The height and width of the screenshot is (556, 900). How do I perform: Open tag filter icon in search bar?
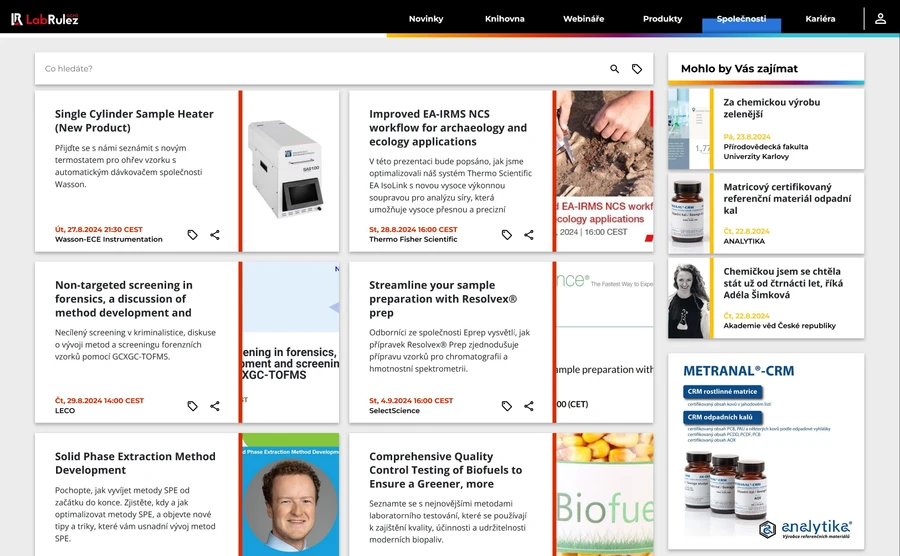coord(637,69)
